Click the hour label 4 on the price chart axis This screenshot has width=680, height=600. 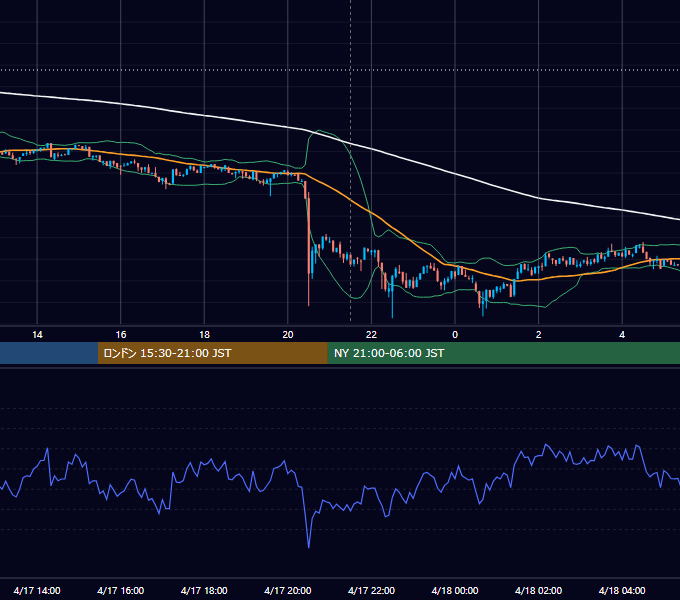coord(622,335)
